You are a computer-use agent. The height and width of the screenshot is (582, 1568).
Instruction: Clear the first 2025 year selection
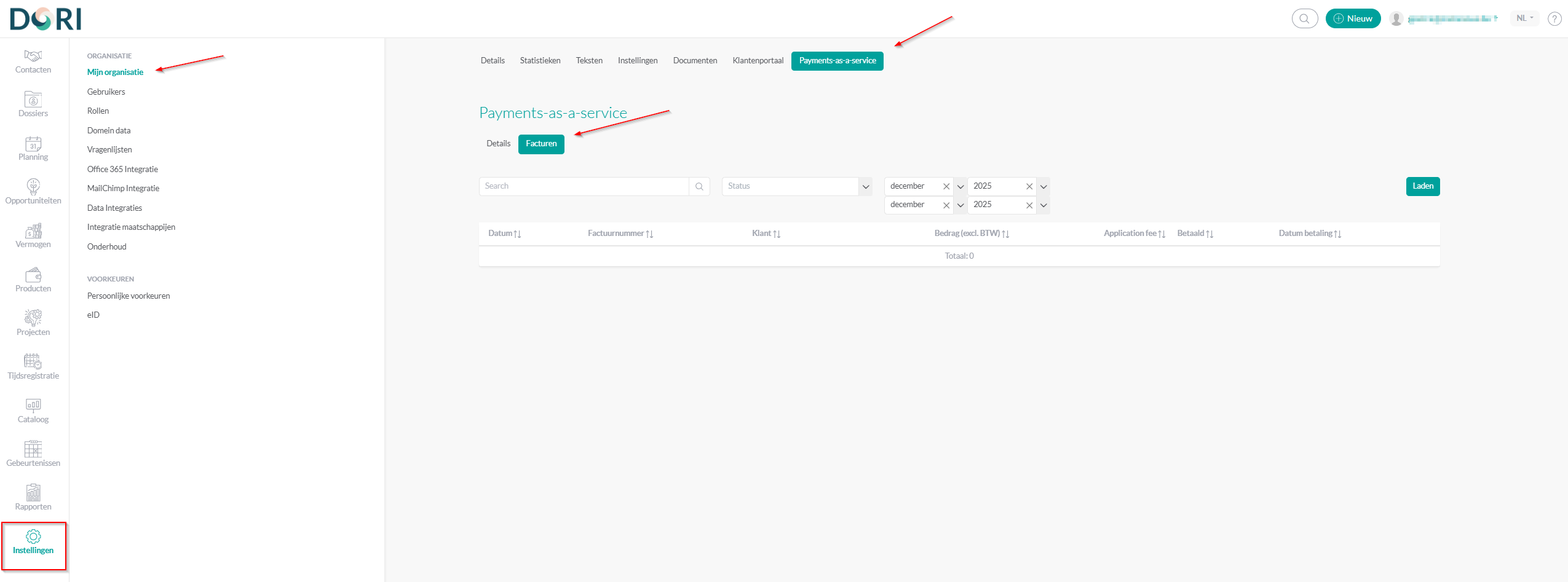[x=1029, y=187]
